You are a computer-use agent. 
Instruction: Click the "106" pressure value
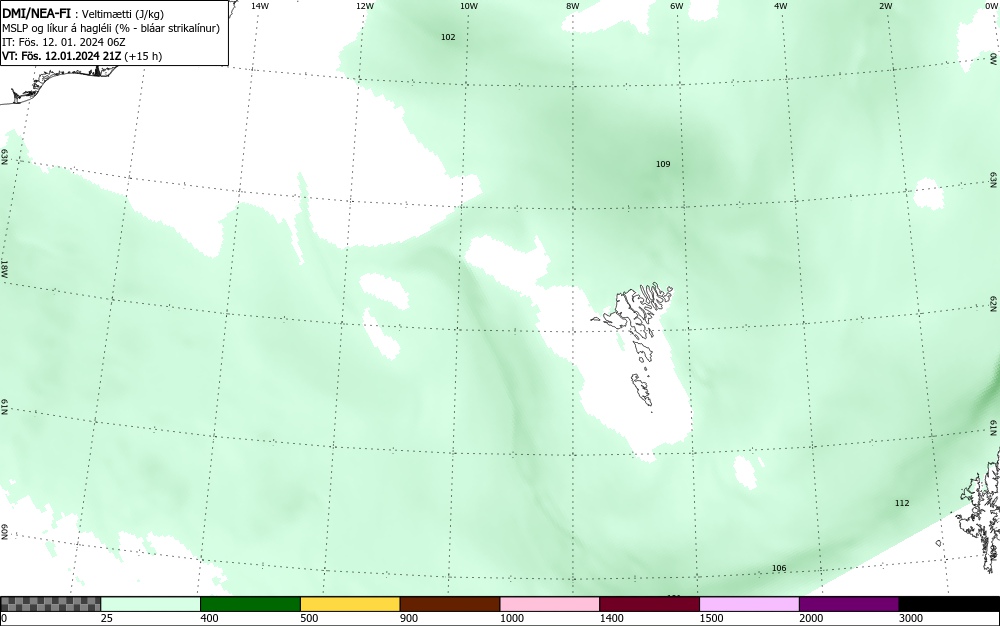click(x=779, y=568)
